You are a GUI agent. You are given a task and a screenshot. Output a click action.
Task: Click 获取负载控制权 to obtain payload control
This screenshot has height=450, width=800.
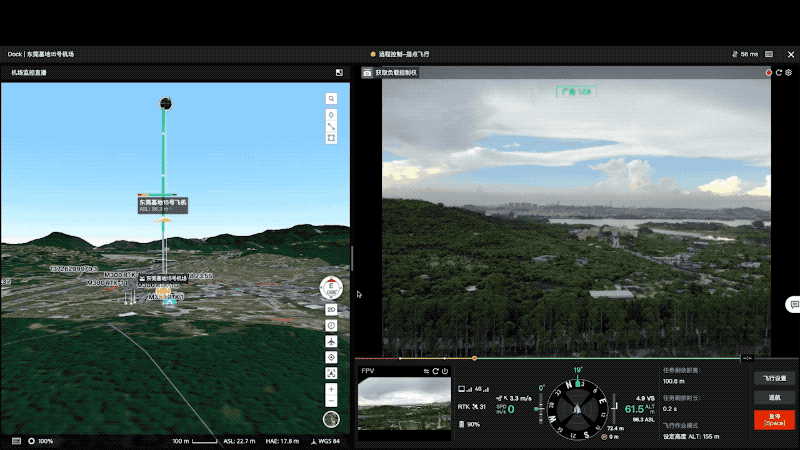(396, 73)
